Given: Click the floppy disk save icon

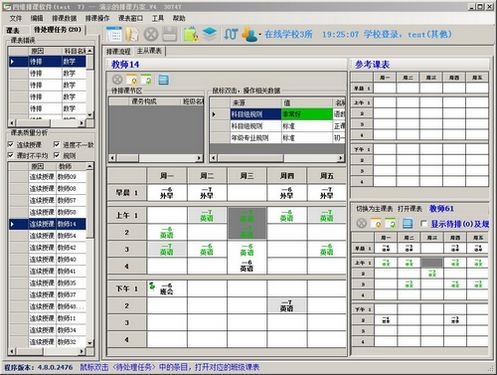Looking at the screenshot, I should (170, 34).
